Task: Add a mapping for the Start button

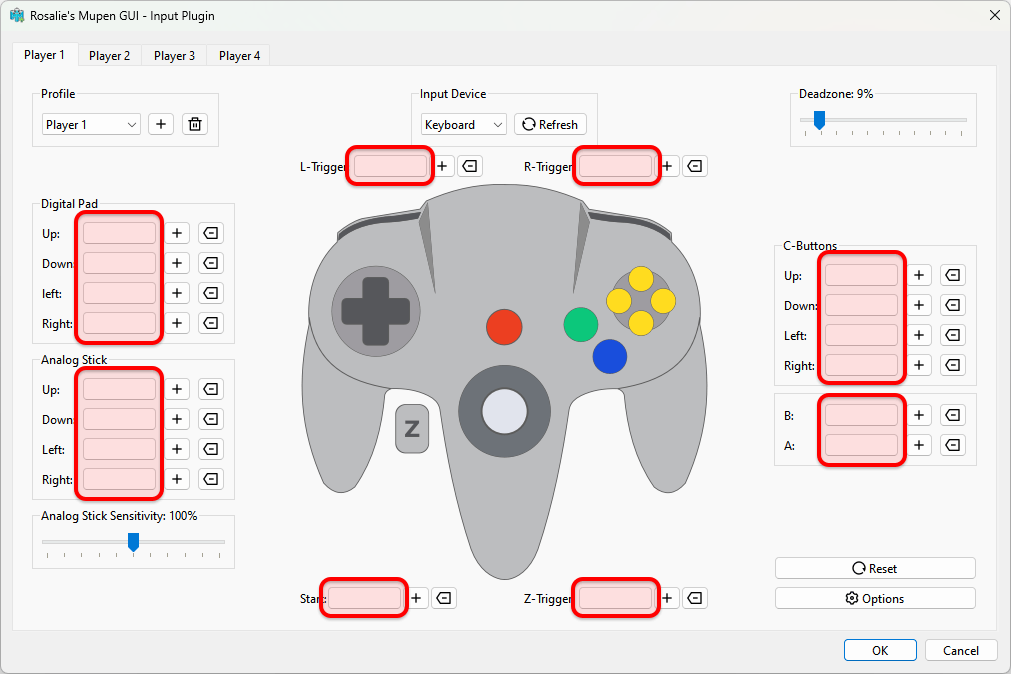Action: point(417,598)
